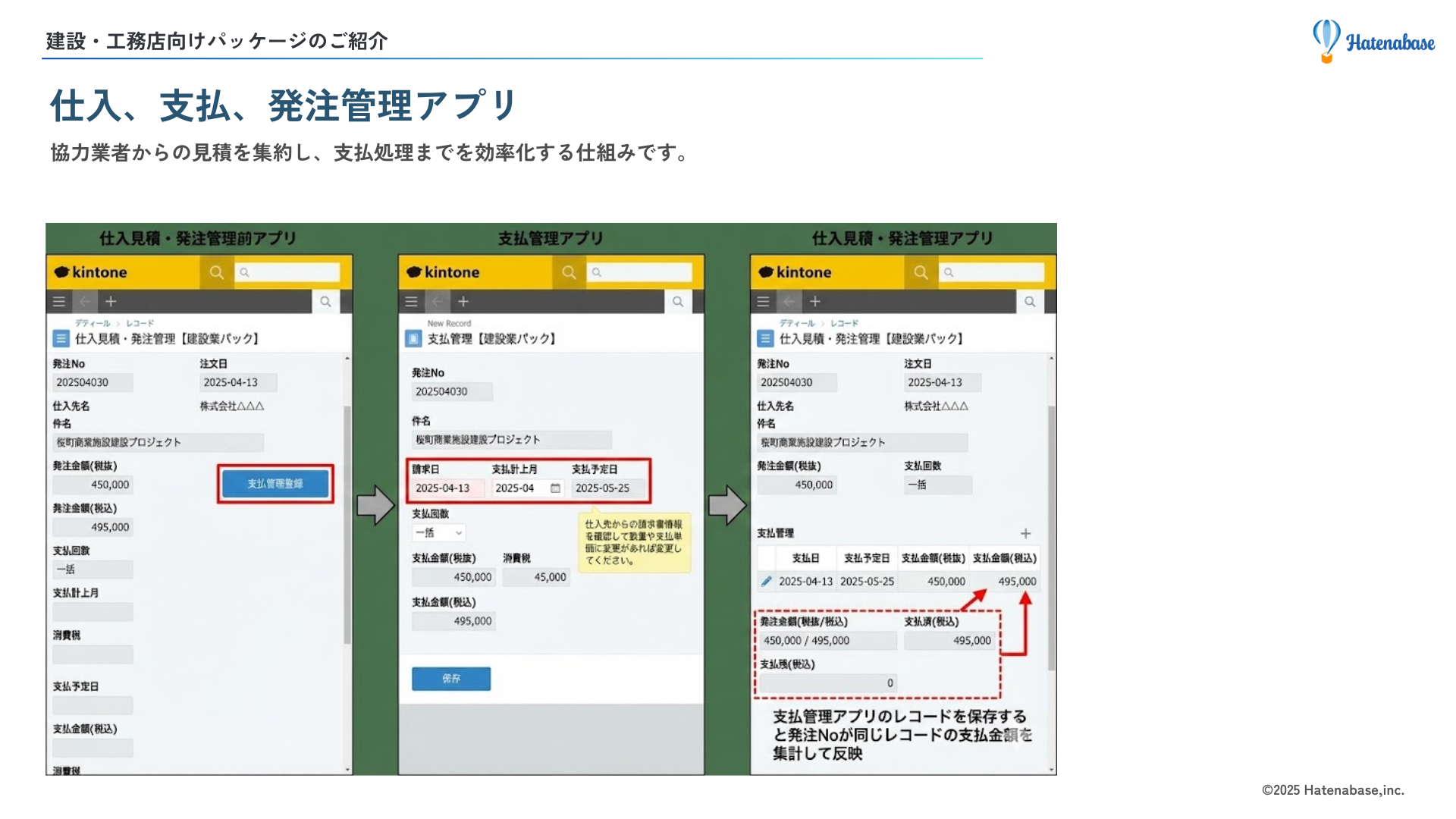Click the search magnifier in the left yellow header
Screen dimensions: 1456x819
217,272
